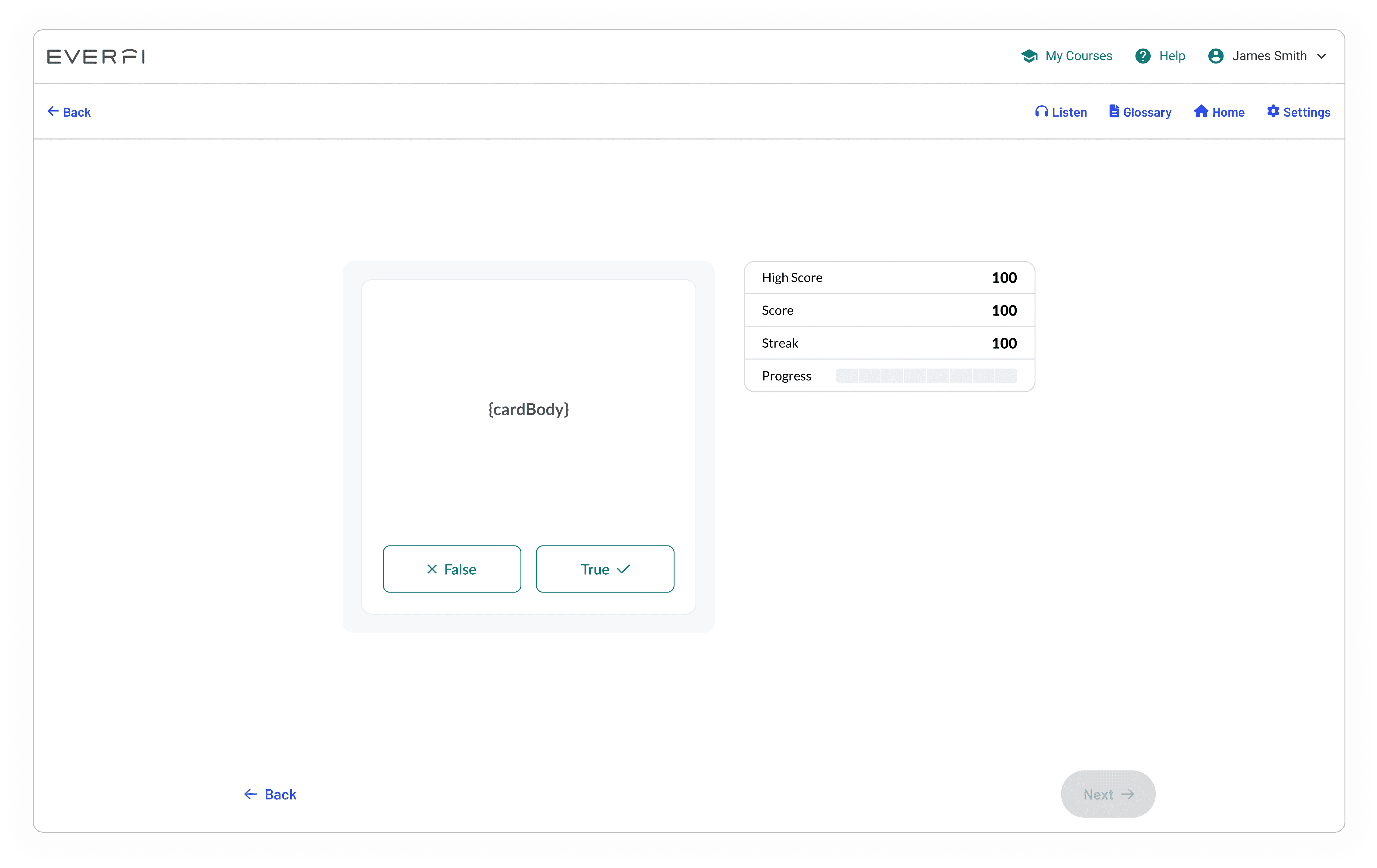
Task: Click the Settings gear icon
Action: [1273, 111]
